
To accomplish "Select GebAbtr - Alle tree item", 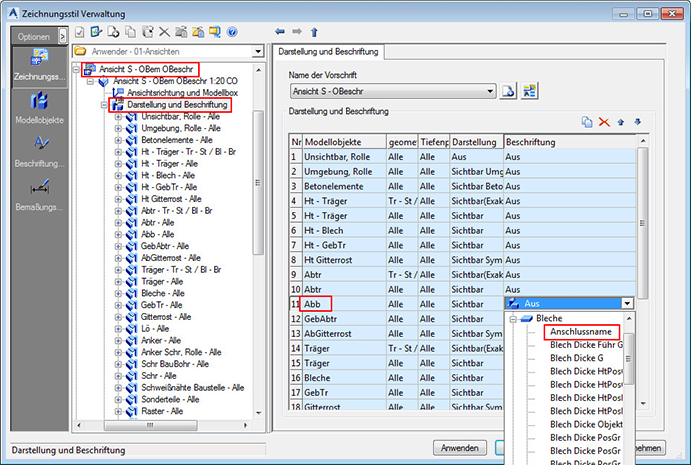I will click(165, 246).
